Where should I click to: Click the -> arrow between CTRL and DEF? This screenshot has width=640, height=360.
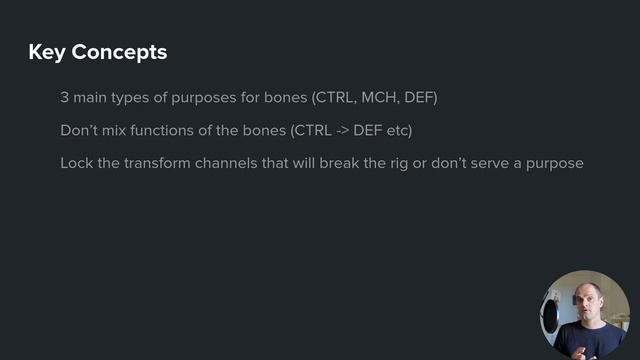click(342, 131)
